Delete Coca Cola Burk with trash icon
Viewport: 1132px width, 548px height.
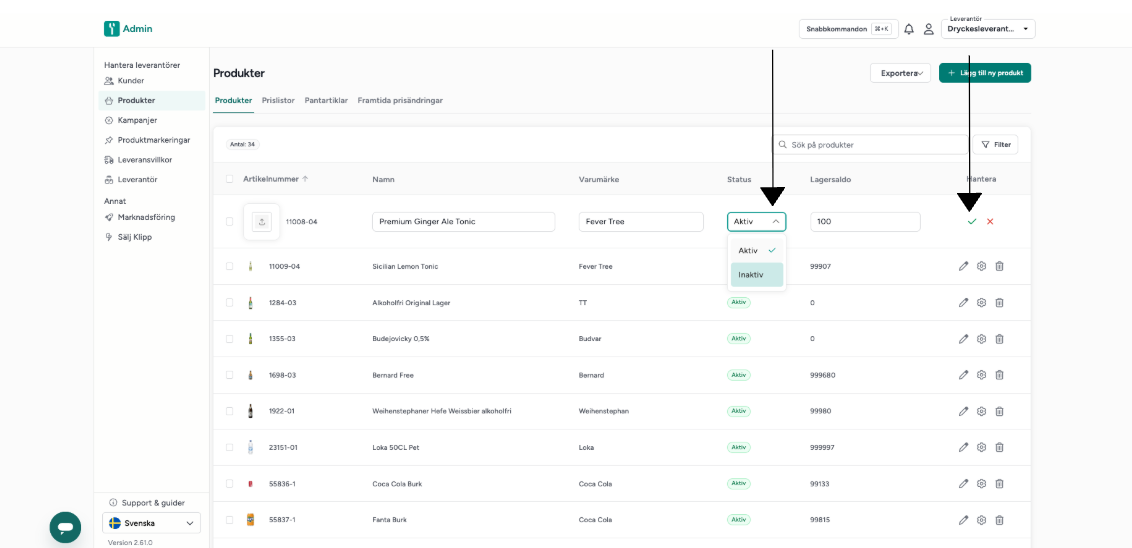tap(999, 484)
